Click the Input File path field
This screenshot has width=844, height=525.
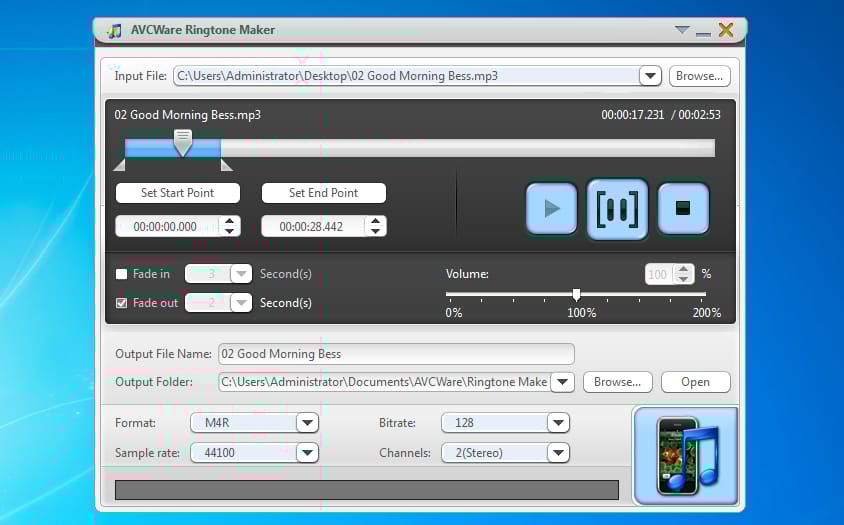406,76
